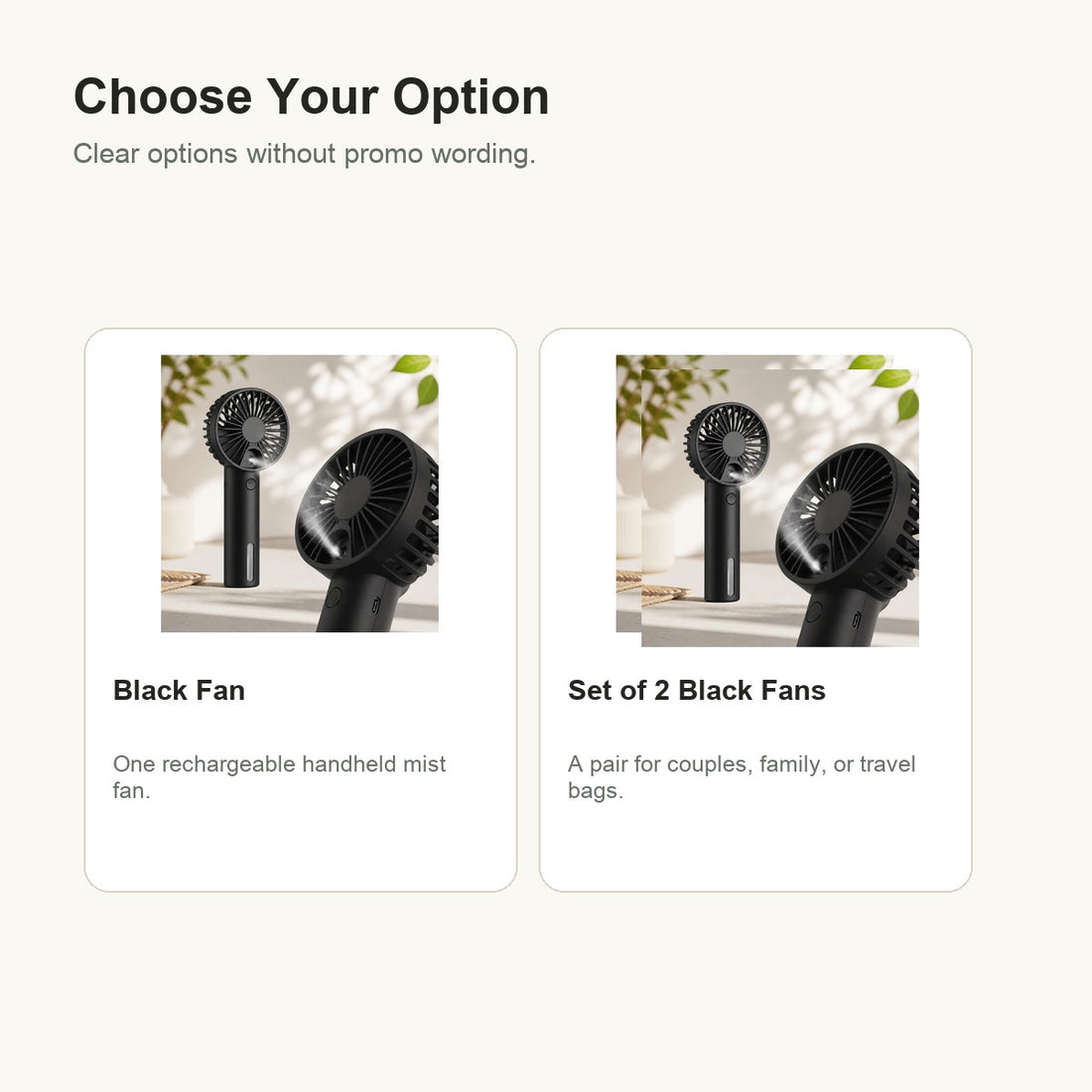1092x1092 pixels.
Task: Click "One rechargeable handheld mist fan." description
Action: pyautogui.click(x=279, y=777)
